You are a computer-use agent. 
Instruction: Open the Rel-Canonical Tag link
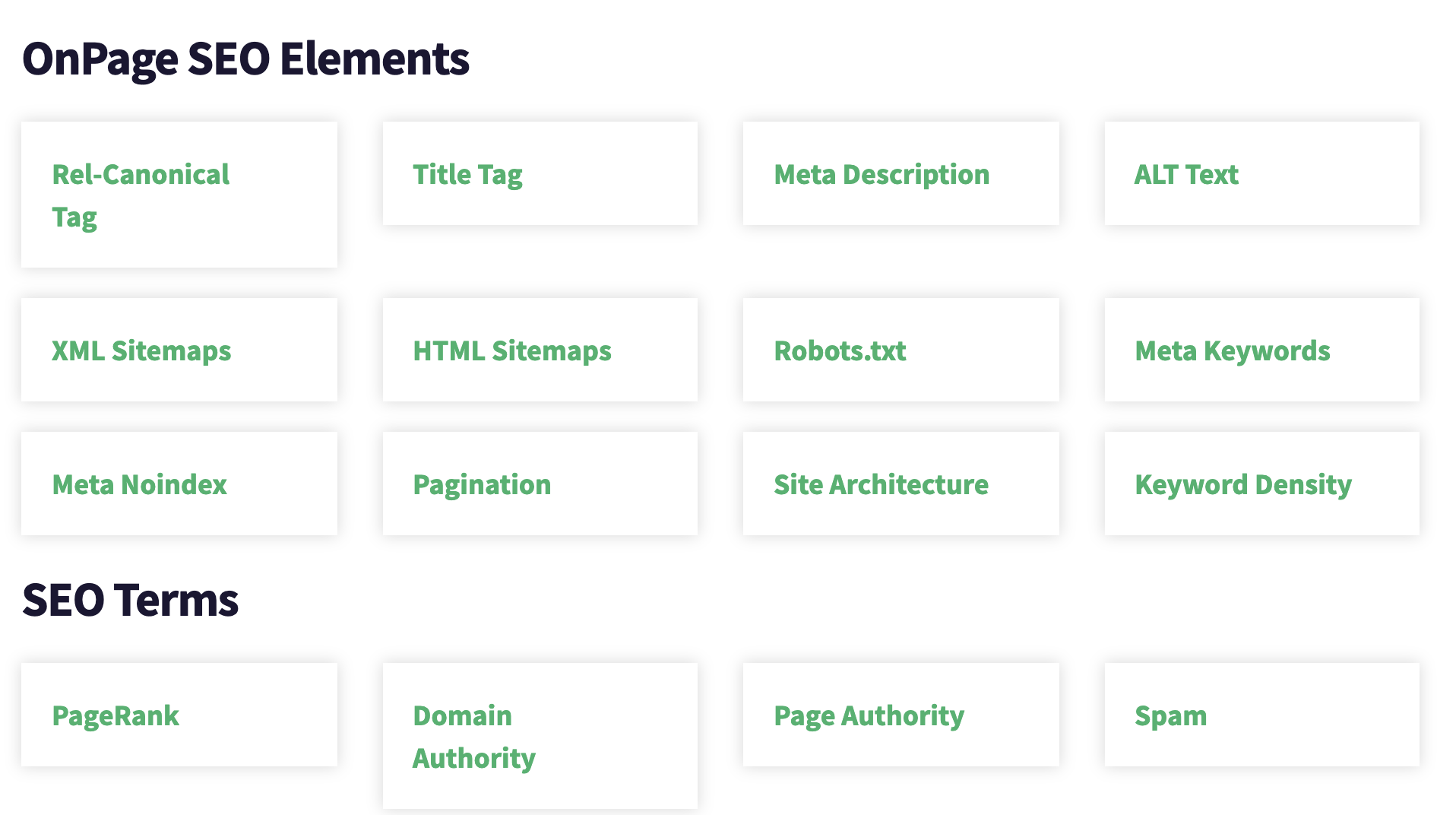pyautogui.click(x=141, y=195)
